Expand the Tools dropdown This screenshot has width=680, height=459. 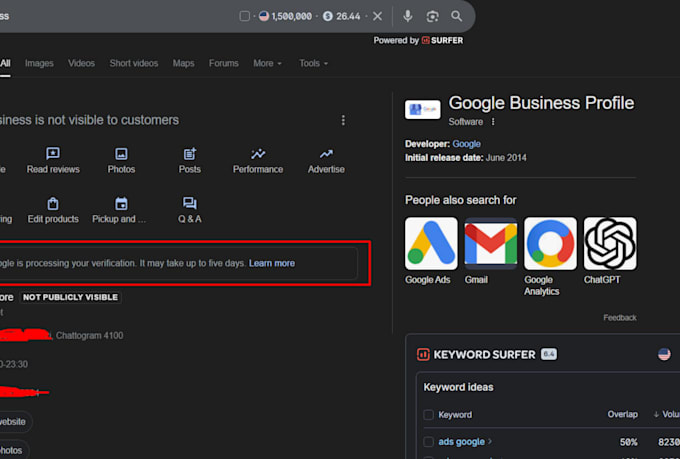pyautogui.click(x=314, y=63)
